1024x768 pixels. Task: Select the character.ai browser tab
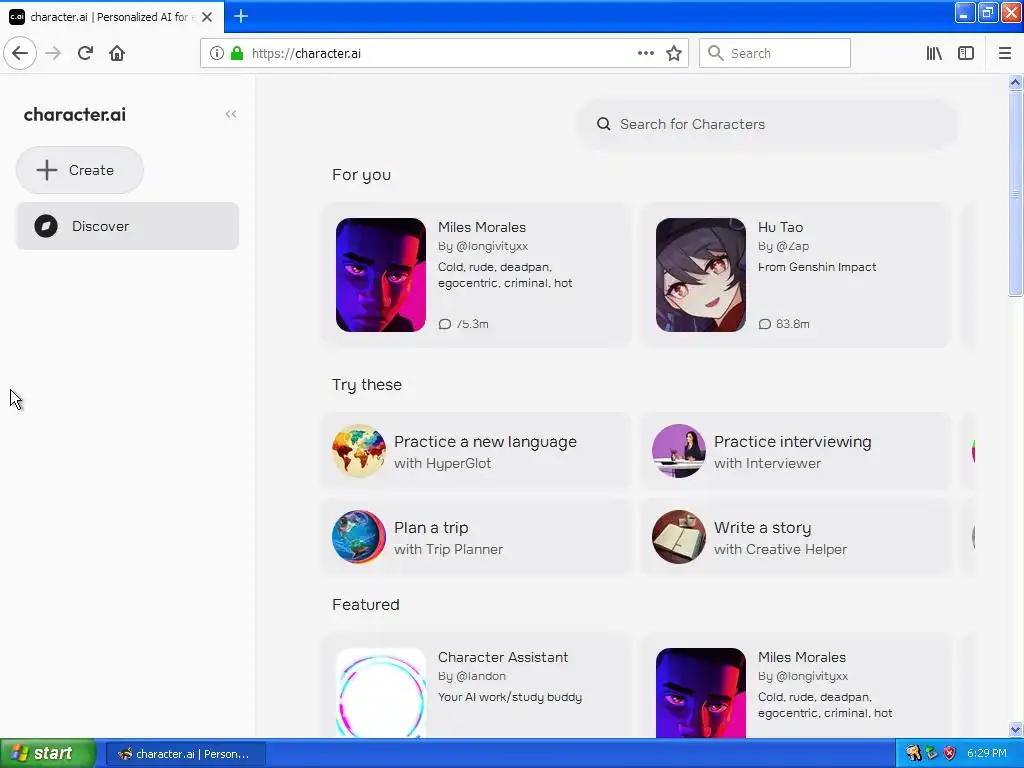click(111, 17)
